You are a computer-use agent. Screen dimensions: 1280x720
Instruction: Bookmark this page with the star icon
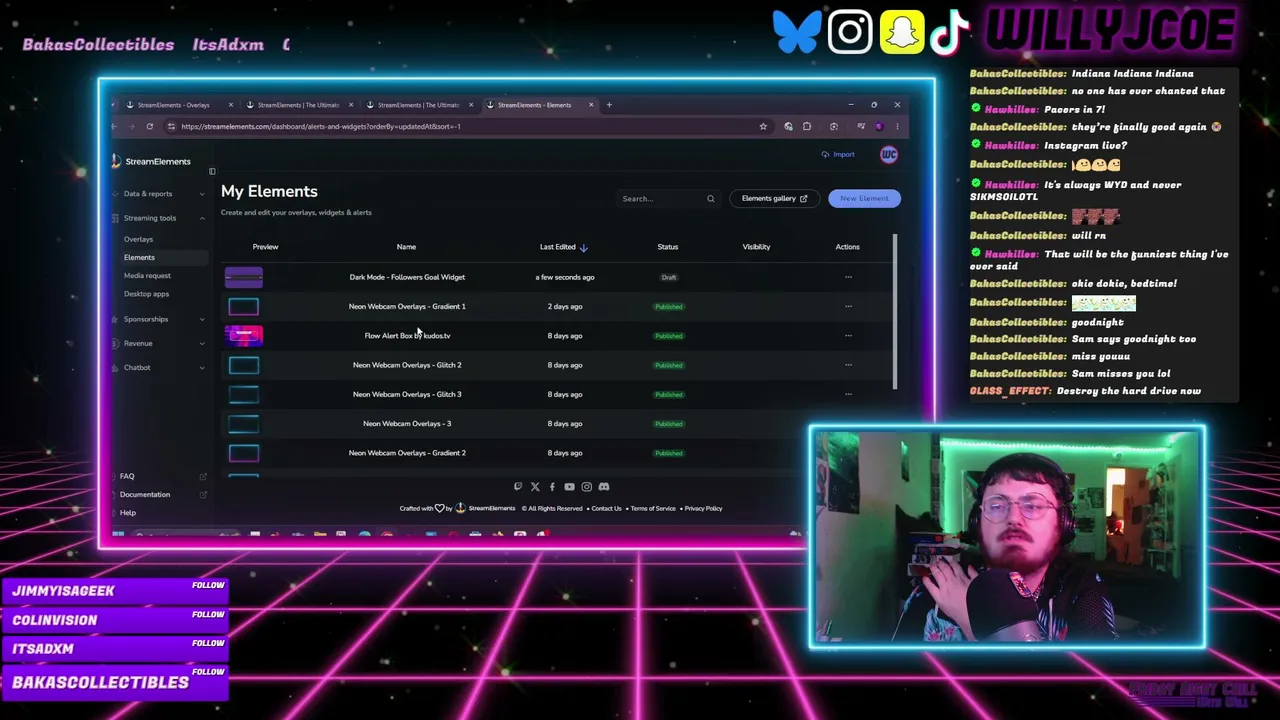coord(763,126)
